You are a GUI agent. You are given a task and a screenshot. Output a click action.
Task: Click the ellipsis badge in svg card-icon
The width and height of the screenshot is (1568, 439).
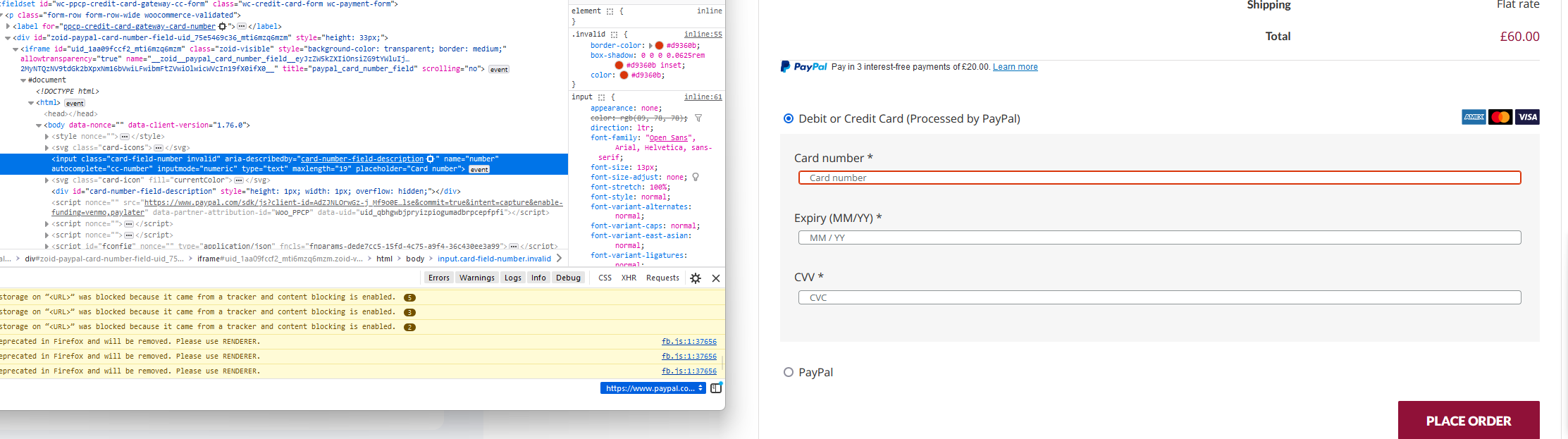[x=239, y=180]
